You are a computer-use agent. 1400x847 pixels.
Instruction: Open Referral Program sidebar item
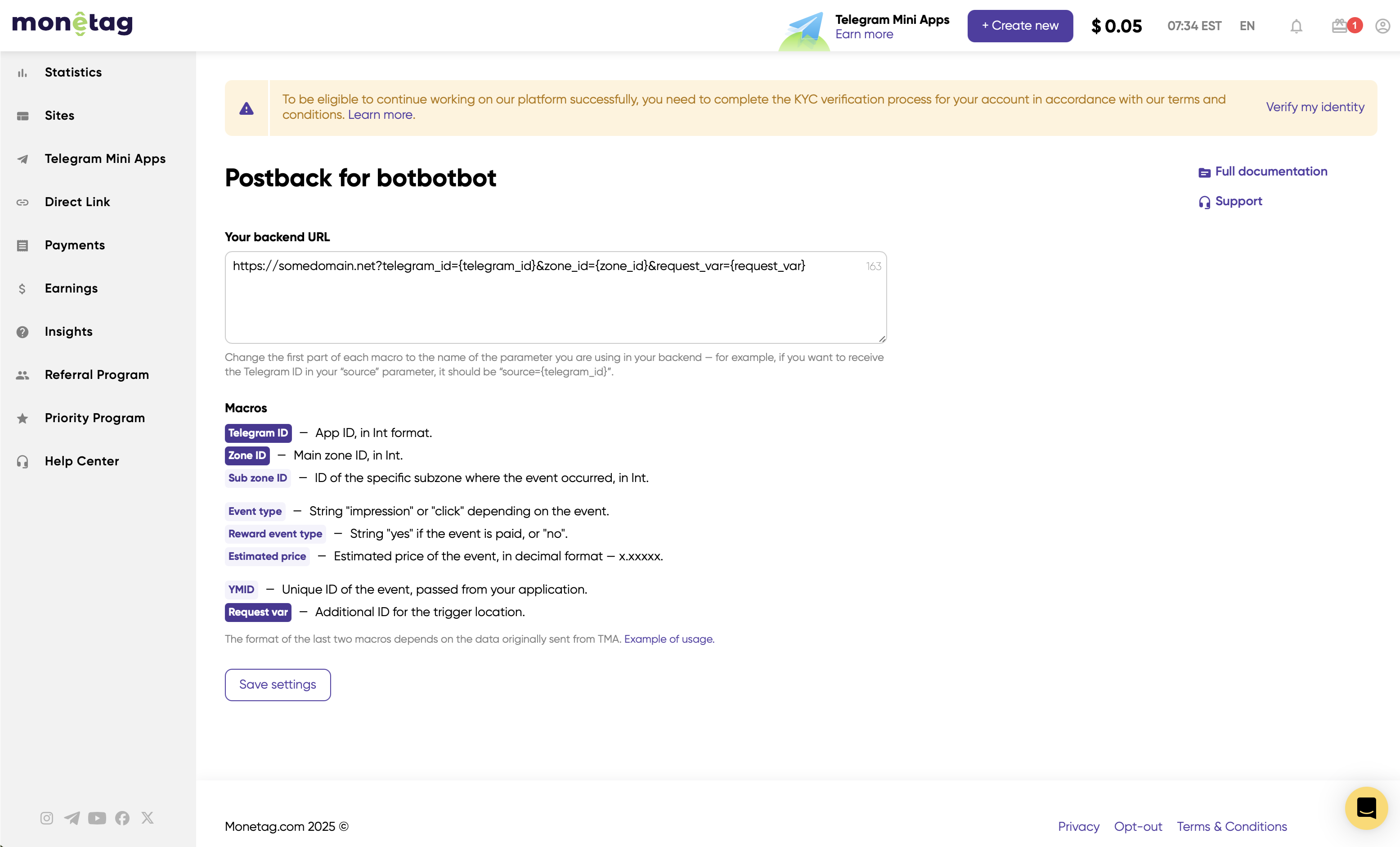(98, 374)
